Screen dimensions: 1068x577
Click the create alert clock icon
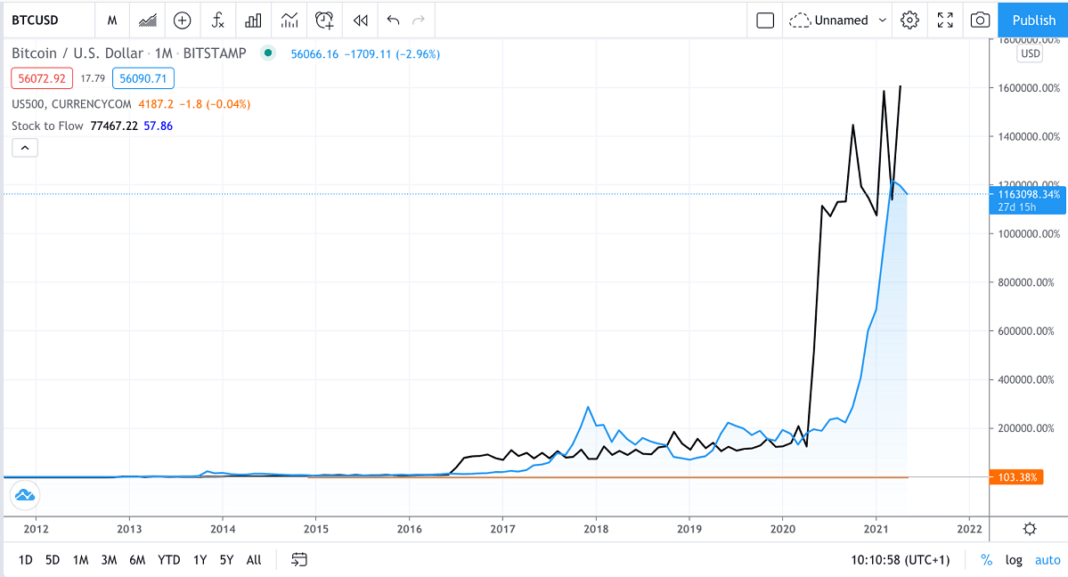tap(324, 20)
